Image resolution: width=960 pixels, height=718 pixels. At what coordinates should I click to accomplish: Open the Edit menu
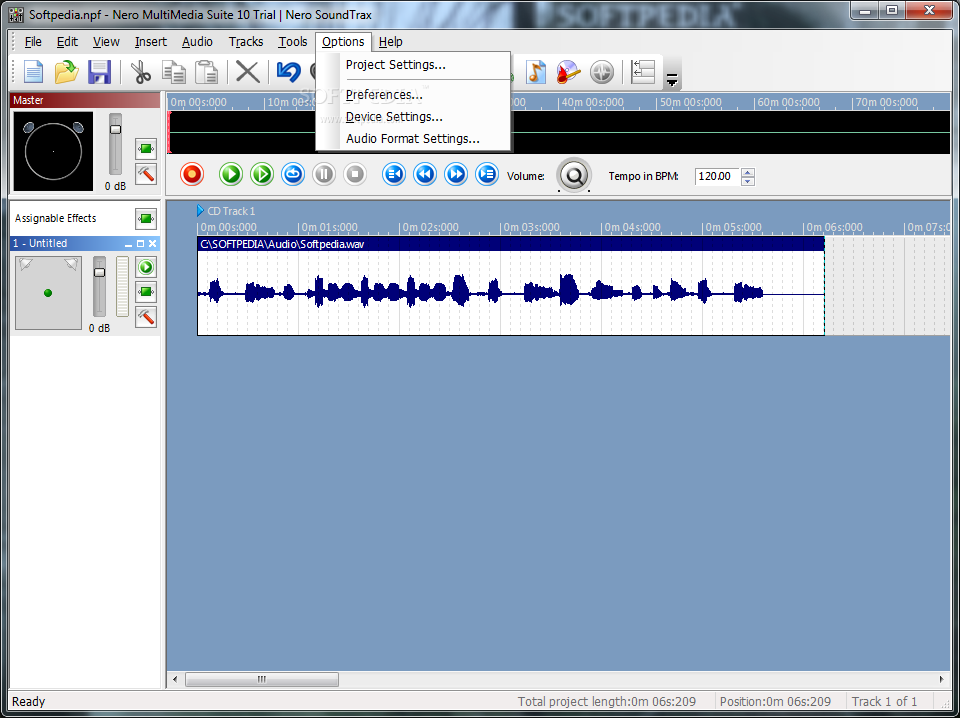pyautogui.click(x=67, y=42)
